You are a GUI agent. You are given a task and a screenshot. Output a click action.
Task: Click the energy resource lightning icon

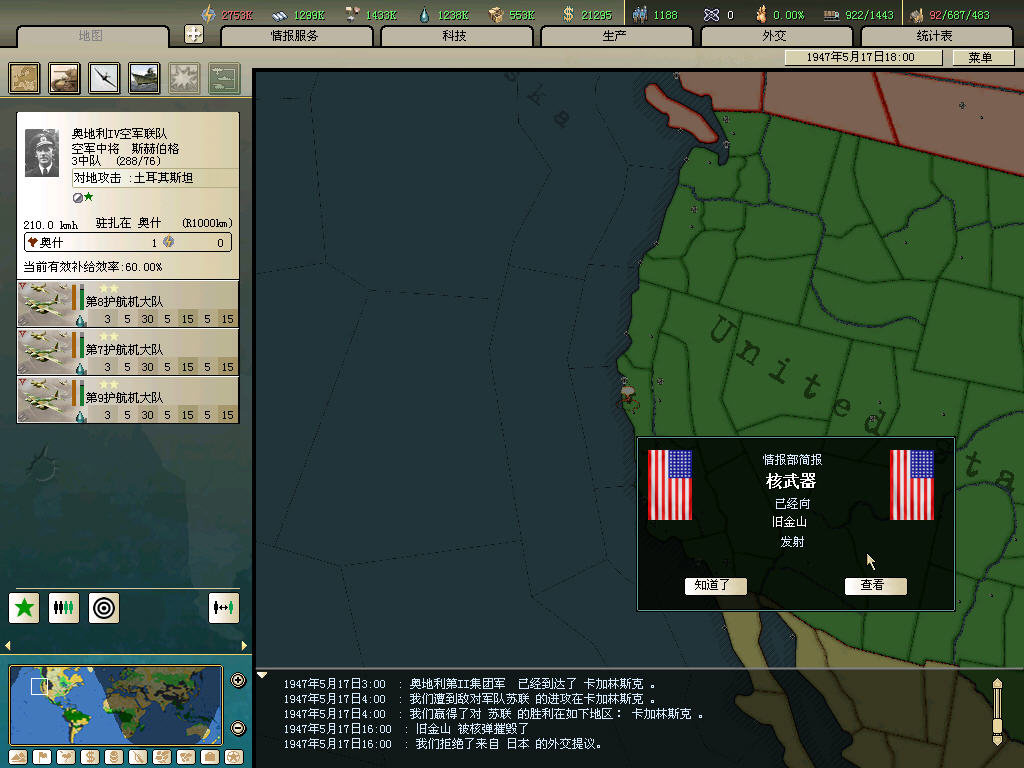click(208, 14)
